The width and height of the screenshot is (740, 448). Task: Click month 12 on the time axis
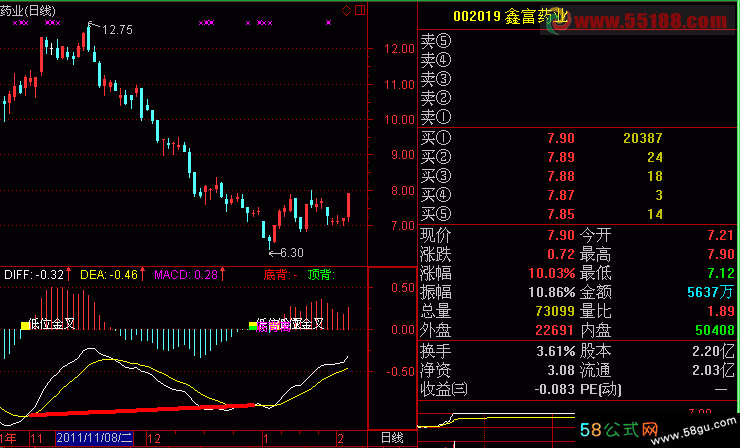click(154, 439)
